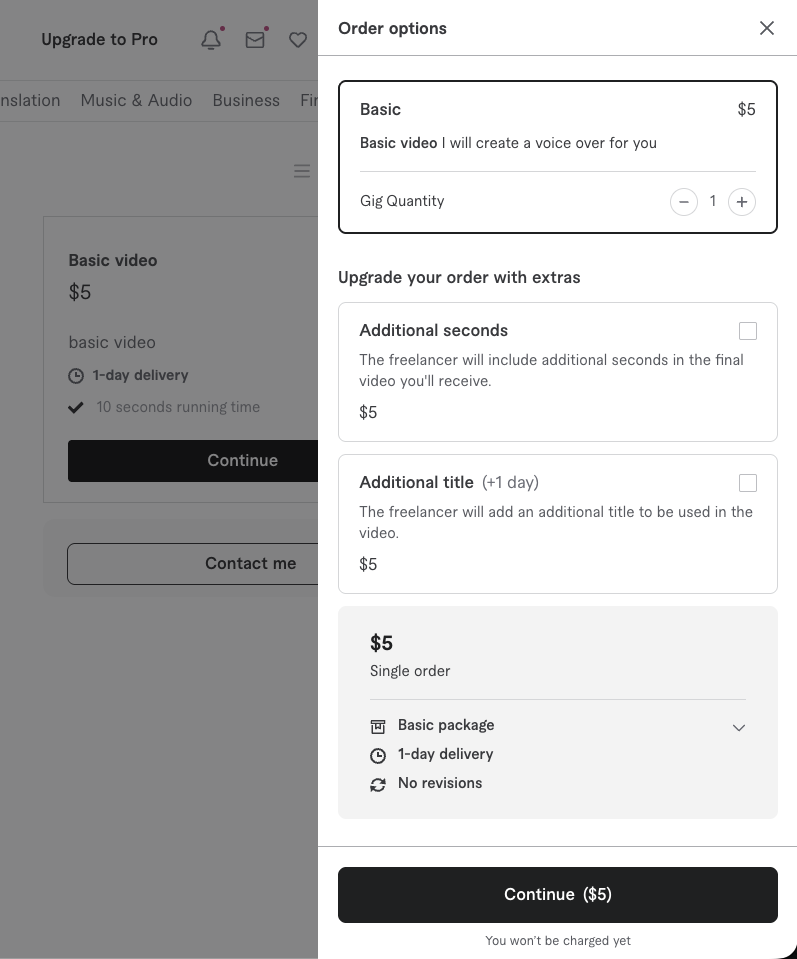Viewport: 797px width, 959px height.
Task: Open the Music & Audio category
Action: click(x=136, y=100)
